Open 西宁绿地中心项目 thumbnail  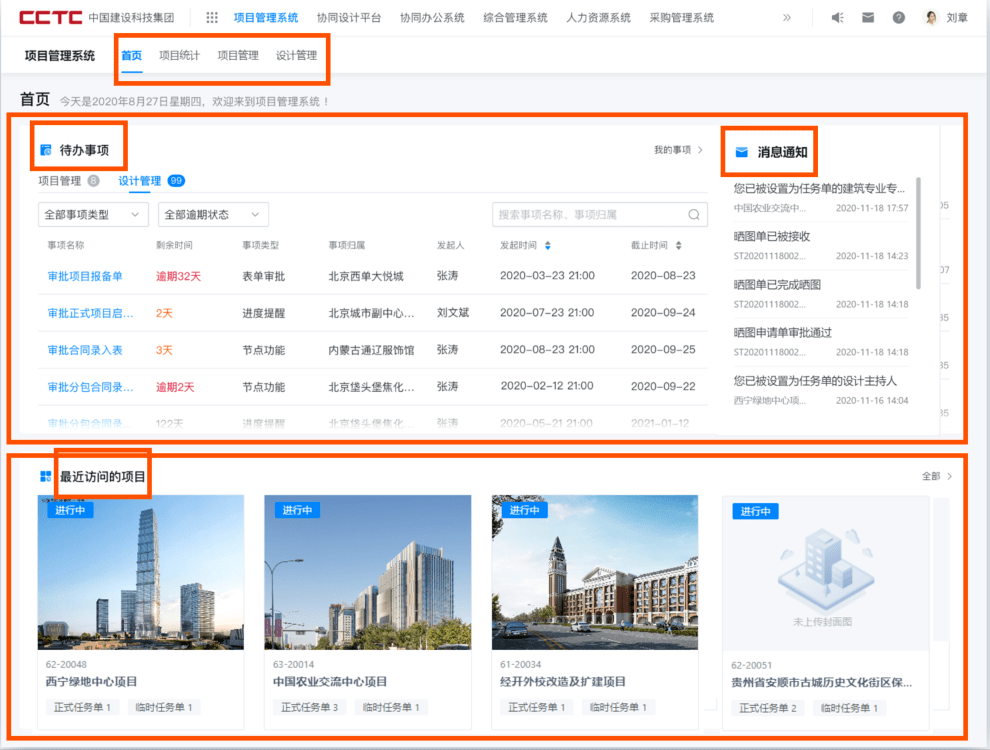pos(141,572)
